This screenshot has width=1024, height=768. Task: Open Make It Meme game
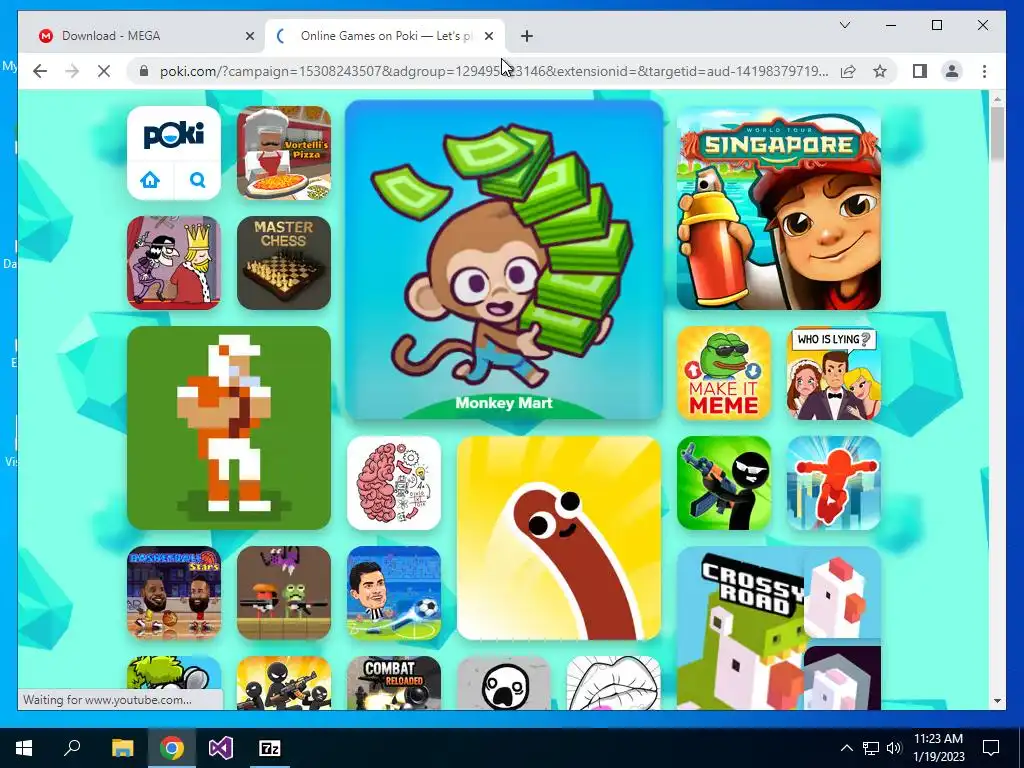[x=724, y=373]
